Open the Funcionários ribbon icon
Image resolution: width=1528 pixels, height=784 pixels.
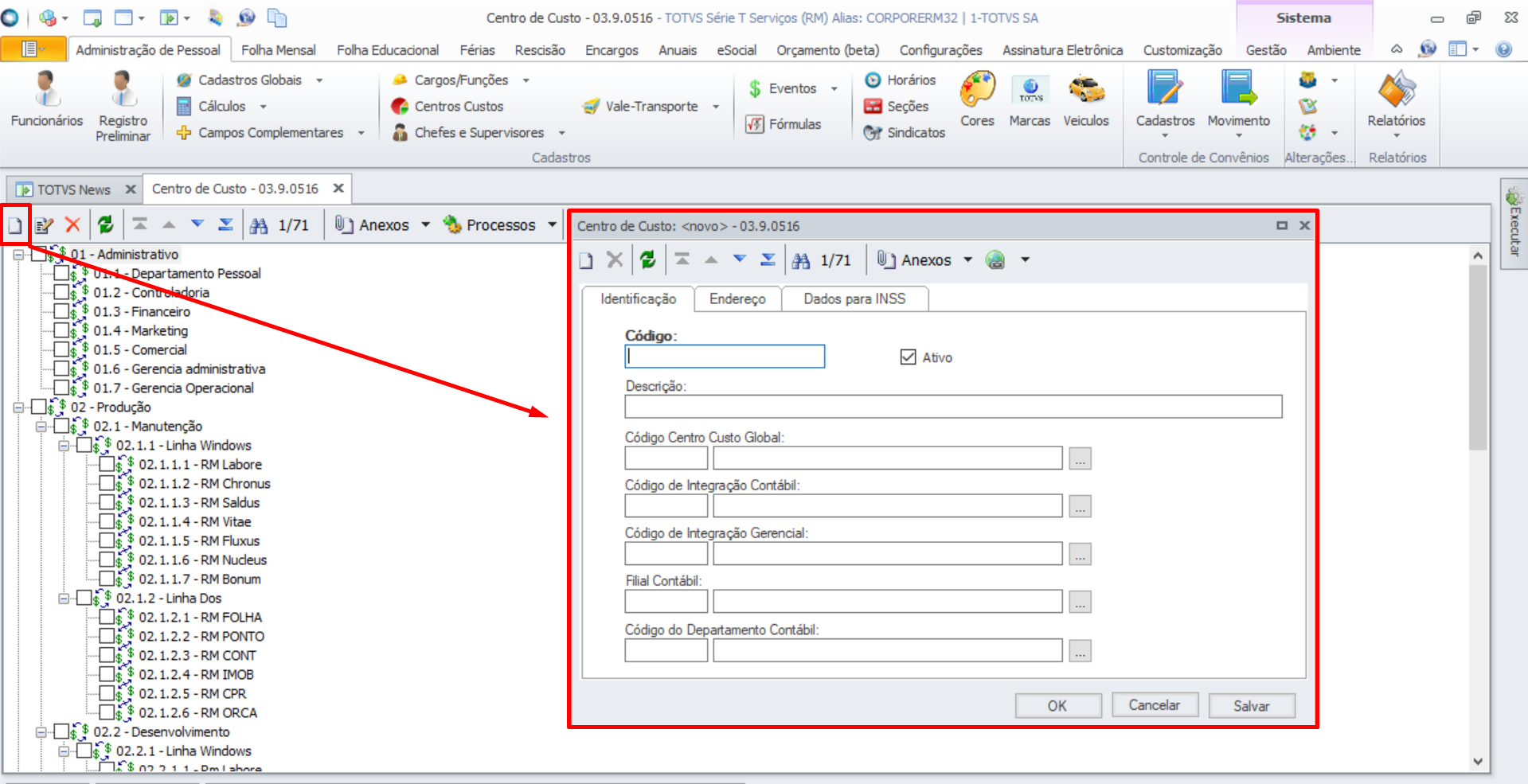(47, 99)
